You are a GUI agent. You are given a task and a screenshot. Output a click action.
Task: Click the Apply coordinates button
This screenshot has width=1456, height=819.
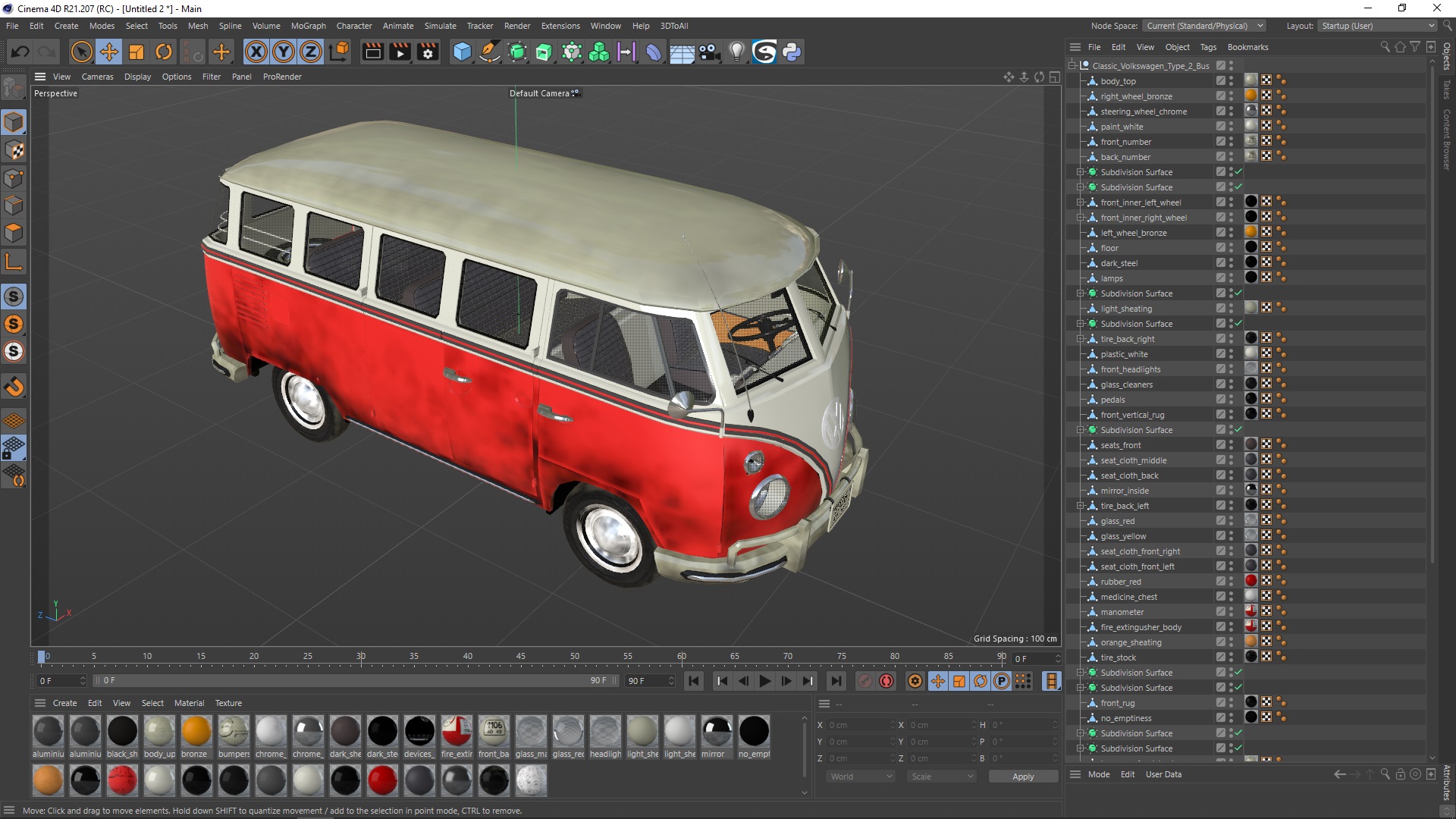pyautogui.click(x=1023, y=777)
